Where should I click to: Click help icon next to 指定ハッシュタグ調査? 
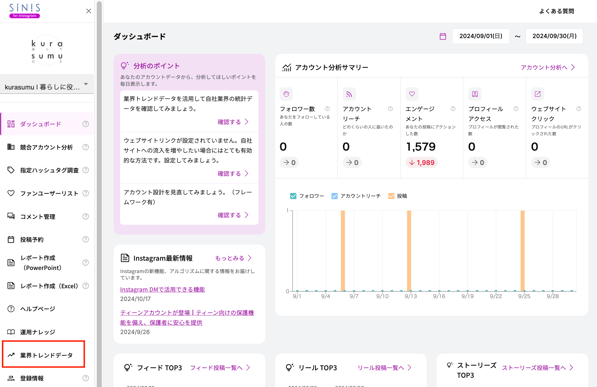(86, 170)
